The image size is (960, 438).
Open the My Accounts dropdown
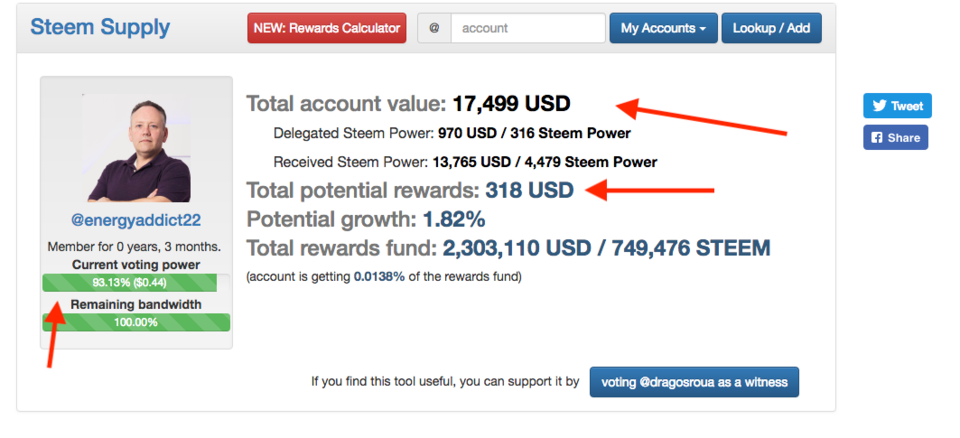pyautogui.click(x=663, y=28)
